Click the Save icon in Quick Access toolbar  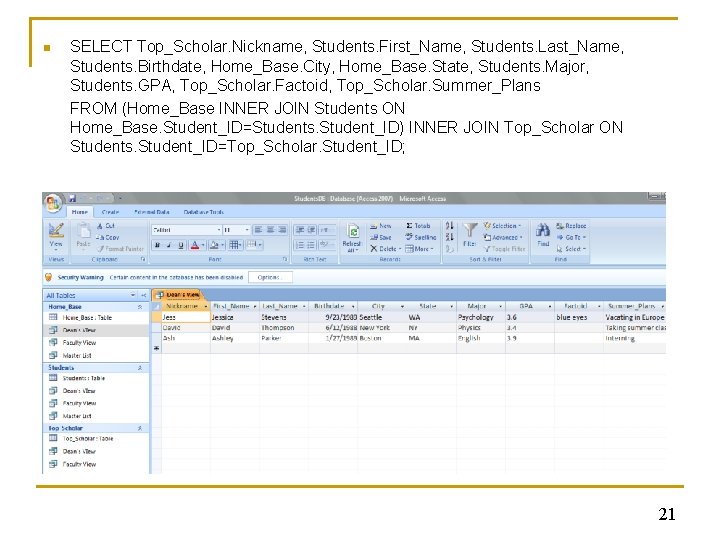pyautogui.click(x=73, y=198)
